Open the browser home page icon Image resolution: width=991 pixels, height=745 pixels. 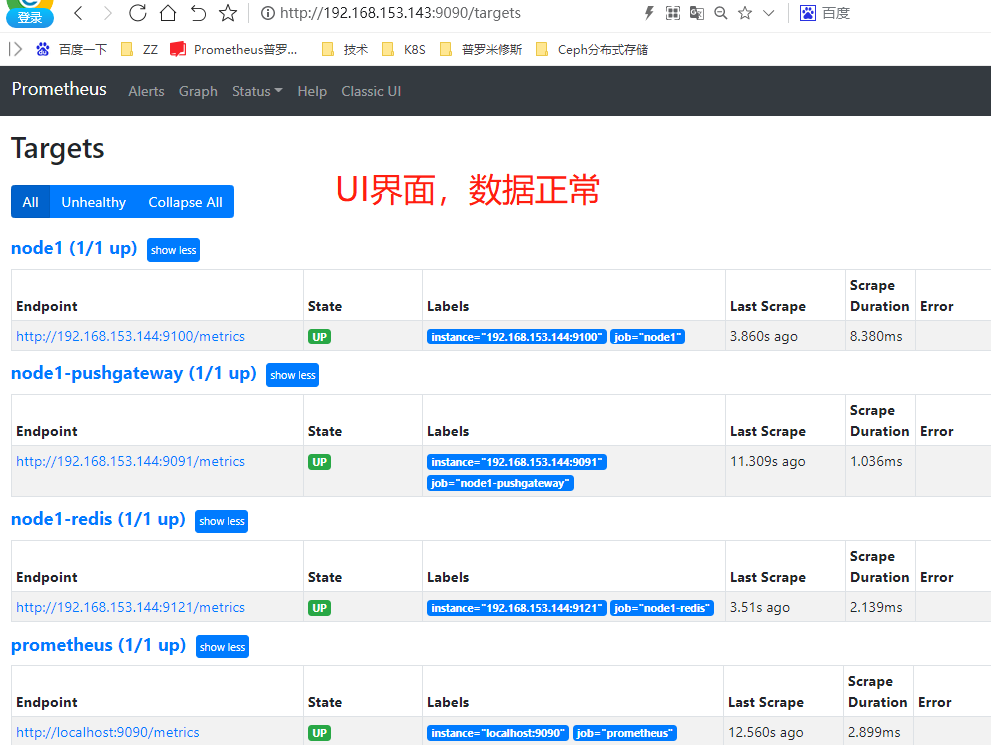point(167,13)
